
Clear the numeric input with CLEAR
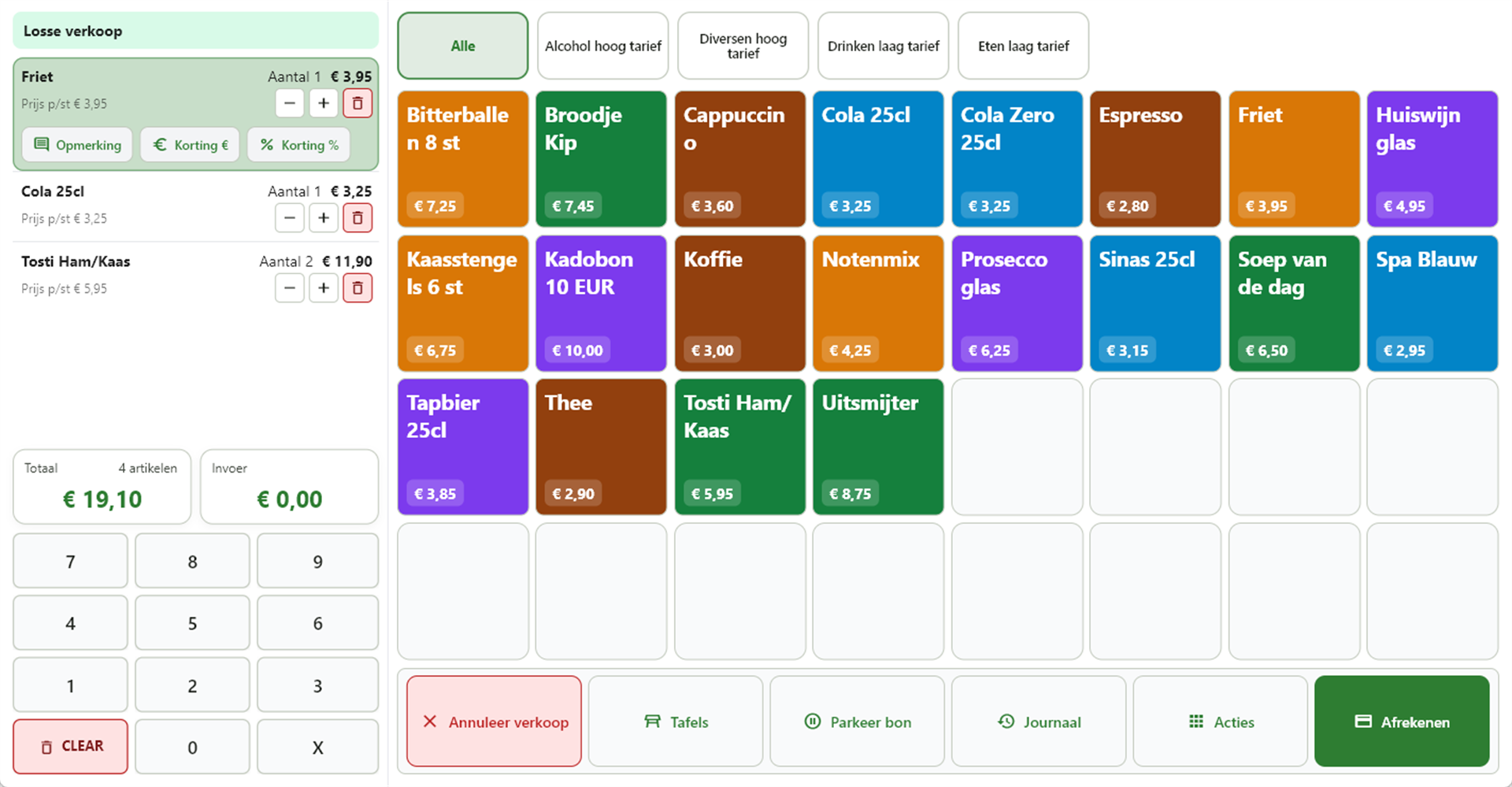(71, 746)
